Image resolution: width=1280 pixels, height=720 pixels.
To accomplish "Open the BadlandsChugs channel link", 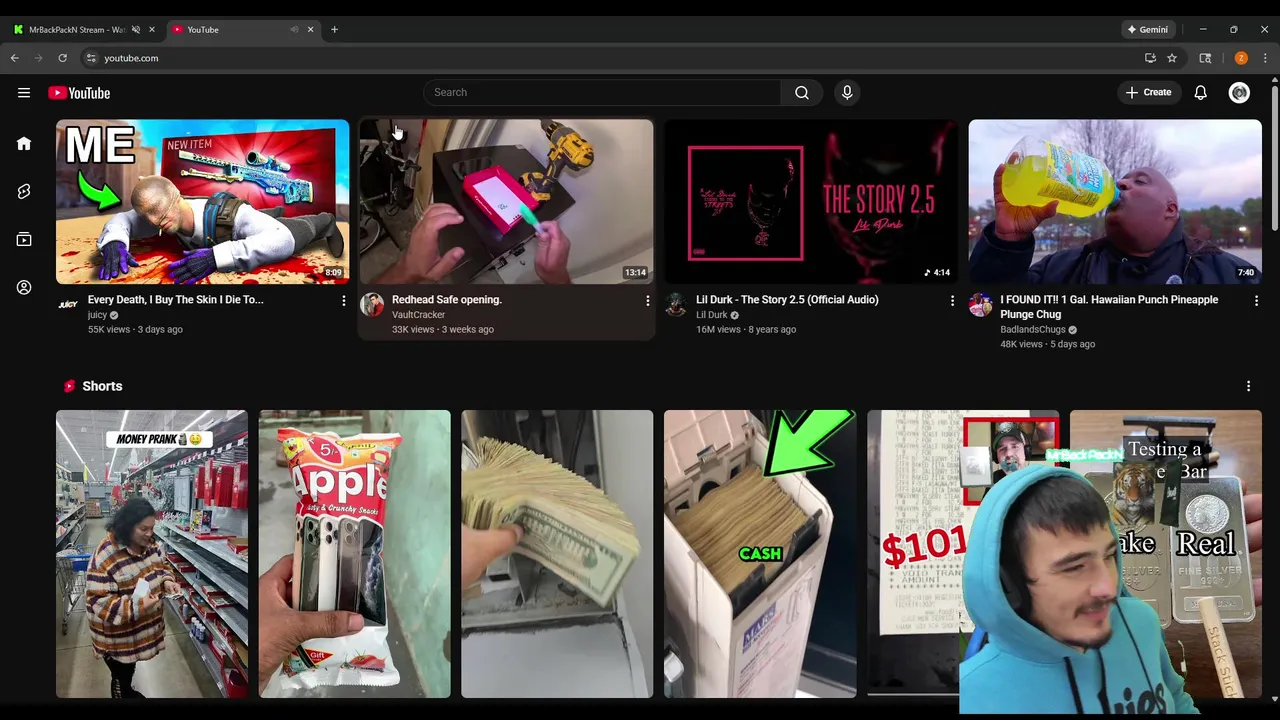I will point(1033,330).
